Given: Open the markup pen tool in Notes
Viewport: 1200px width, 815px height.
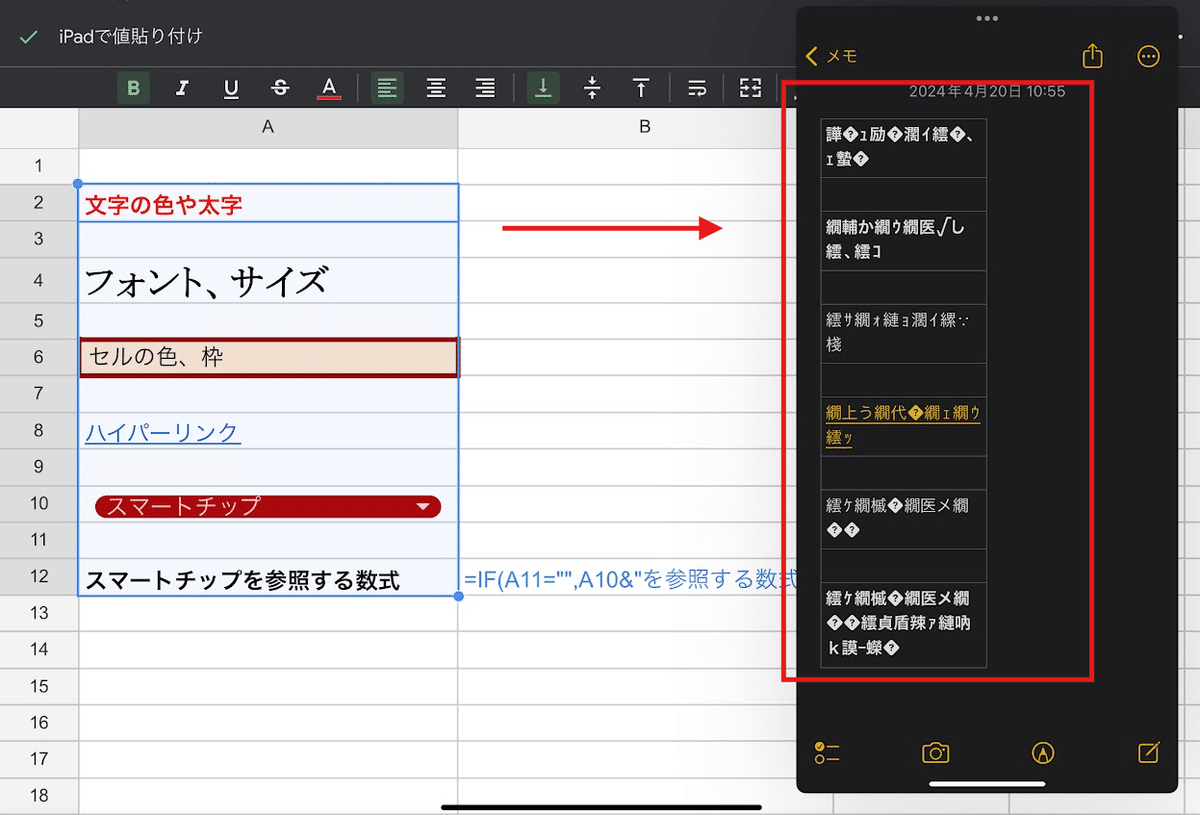Looking at the screenshot, I should point(1043,753).
